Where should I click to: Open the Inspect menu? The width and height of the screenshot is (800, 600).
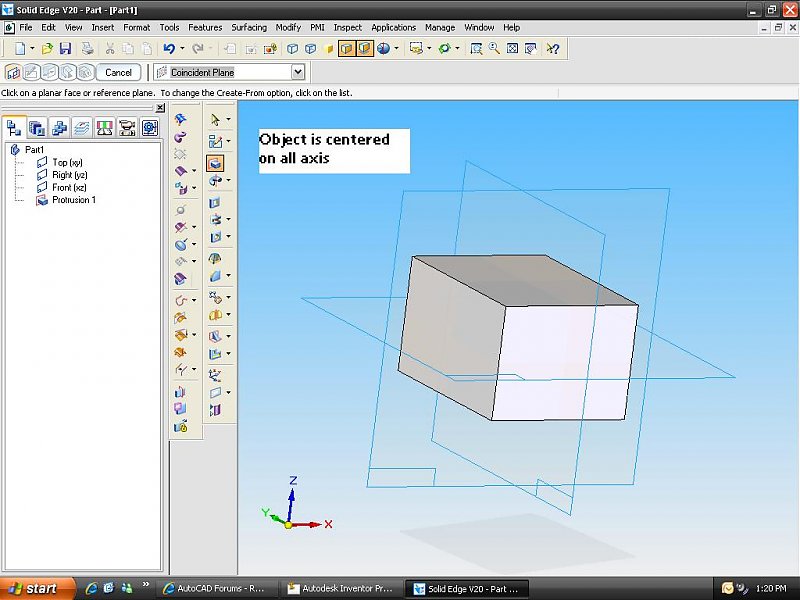coord(348,27)
